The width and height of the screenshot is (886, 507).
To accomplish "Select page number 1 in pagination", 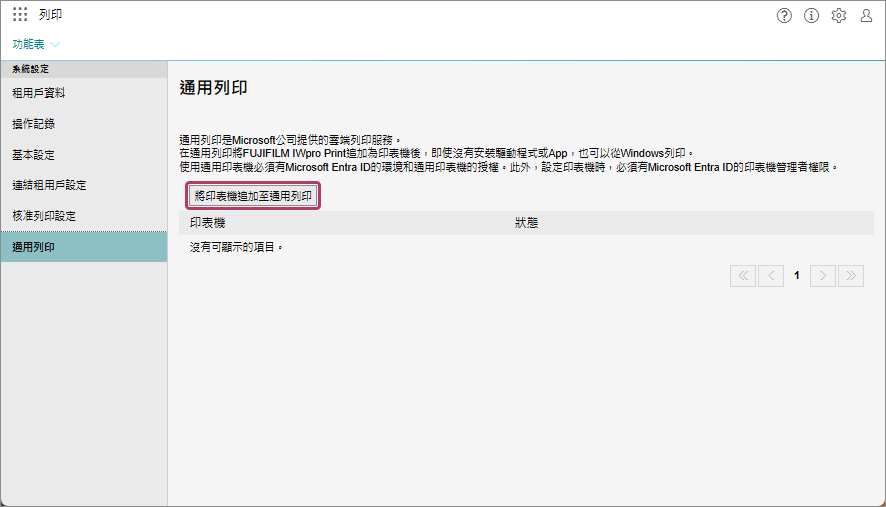I will (x=797, y=275).
